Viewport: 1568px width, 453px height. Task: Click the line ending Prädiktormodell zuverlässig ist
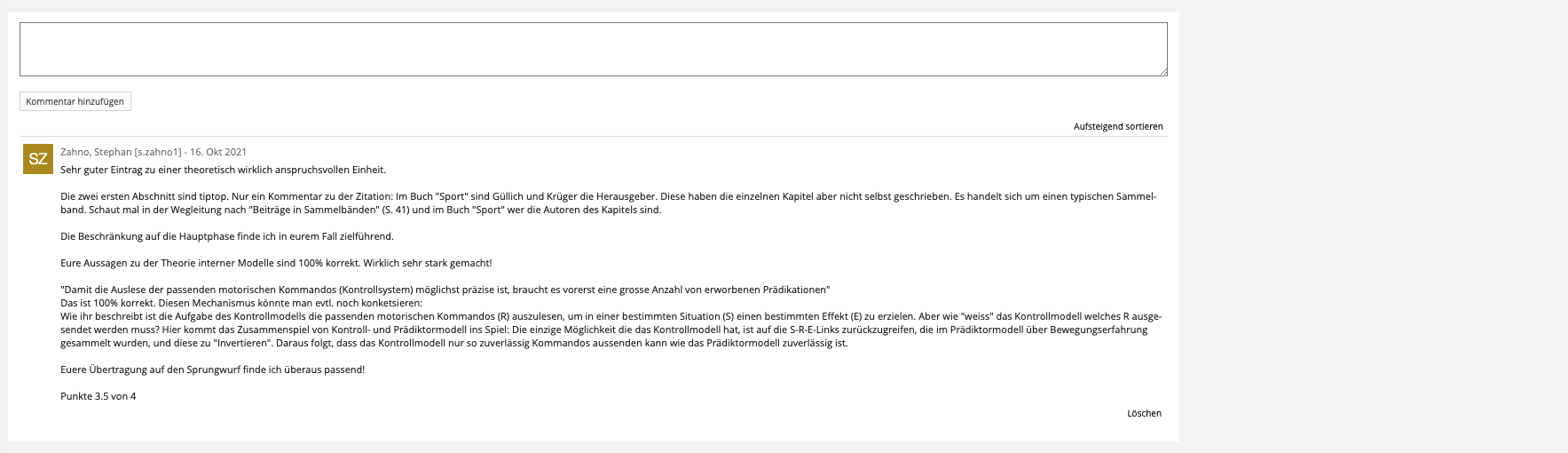click(453, 343)
